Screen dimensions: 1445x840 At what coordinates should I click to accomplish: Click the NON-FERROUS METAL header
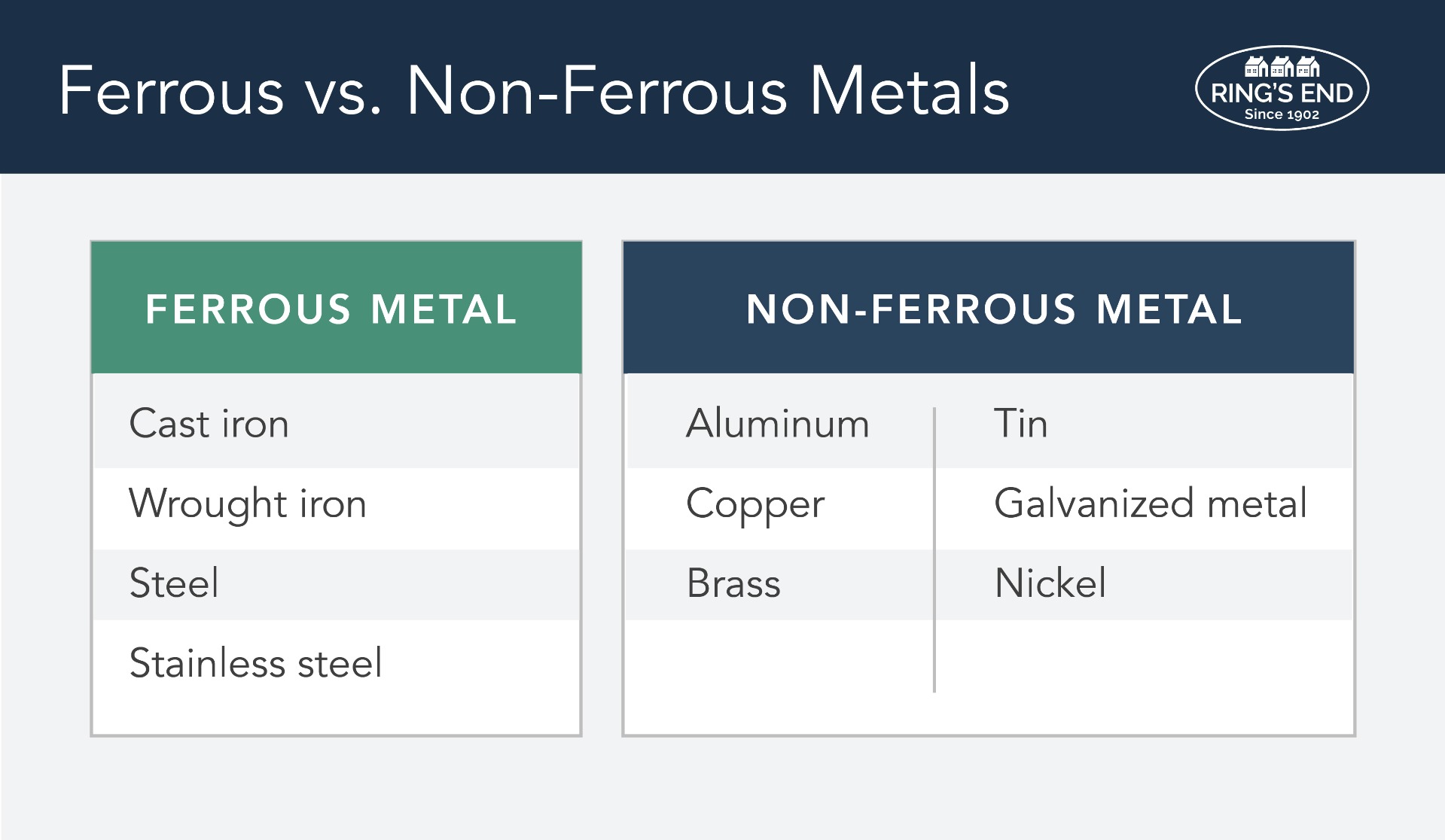989,308
